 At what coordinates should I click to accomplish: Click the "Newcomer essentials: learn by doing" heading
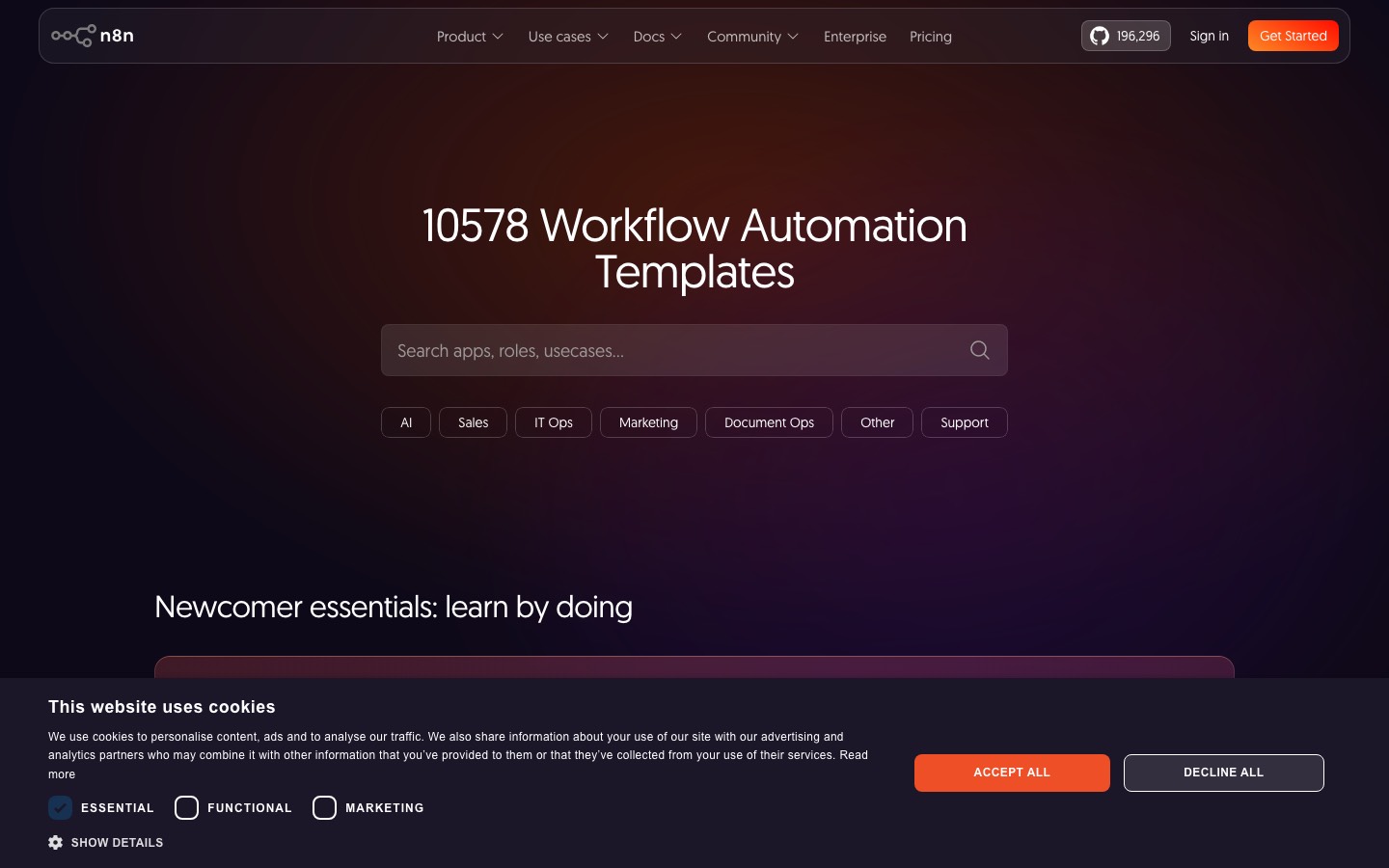(394, 607)
